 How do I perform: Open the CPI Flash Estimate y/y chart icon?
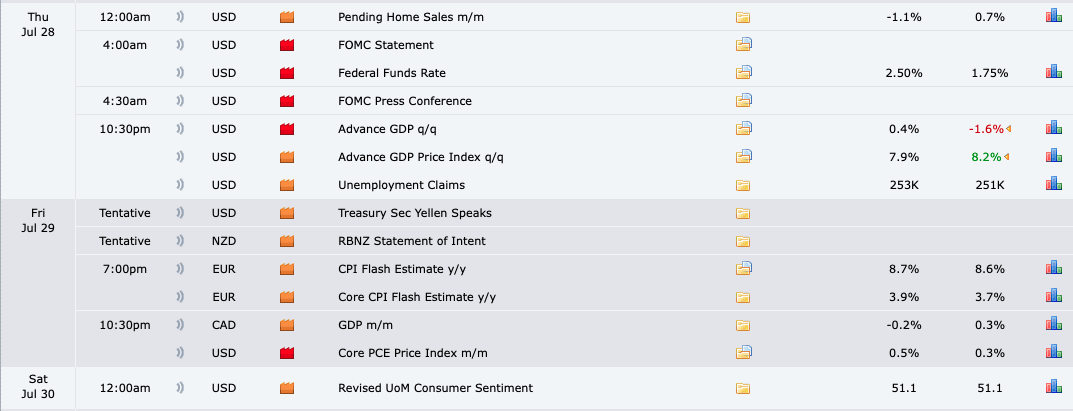coord(1052,269)
